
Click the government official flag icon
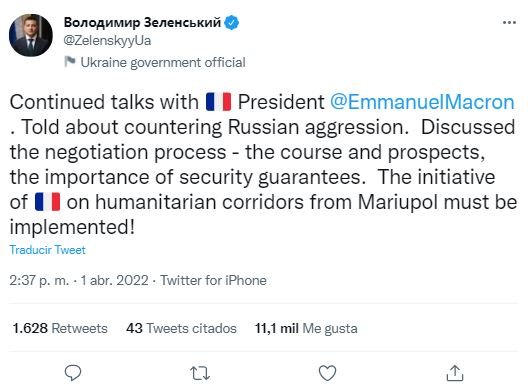pos(70,62)
